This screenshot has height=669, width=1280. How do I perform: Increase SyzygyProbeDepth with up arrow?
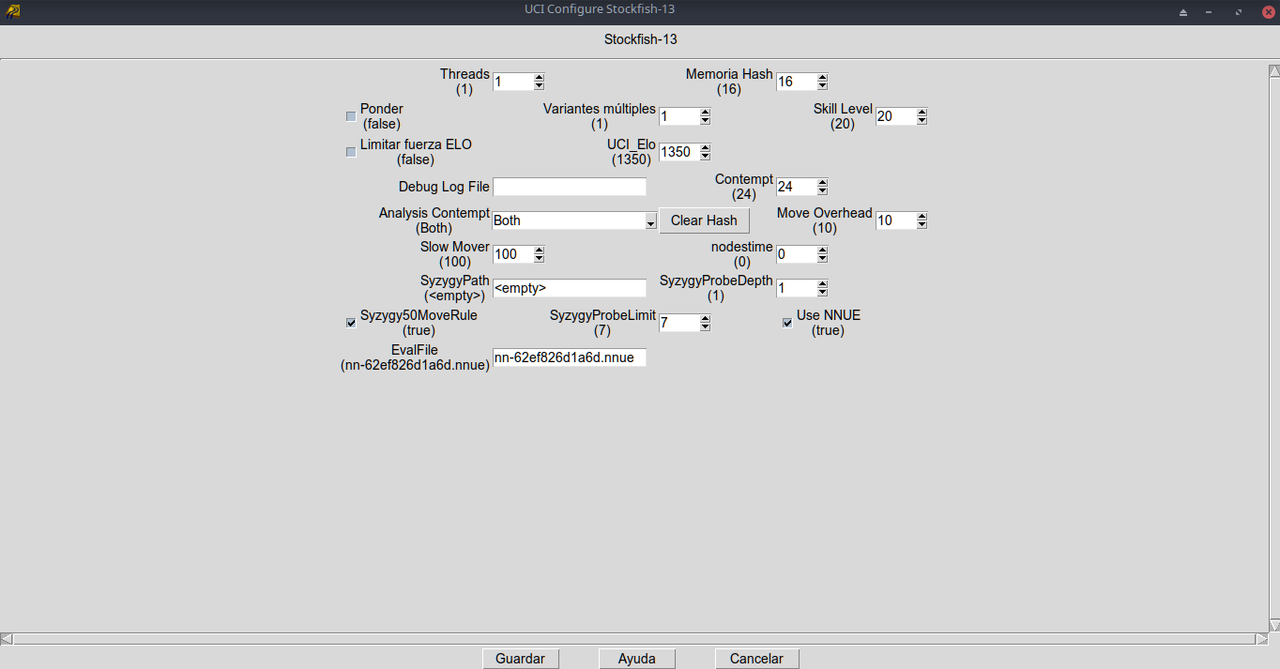tap(822, 284)
